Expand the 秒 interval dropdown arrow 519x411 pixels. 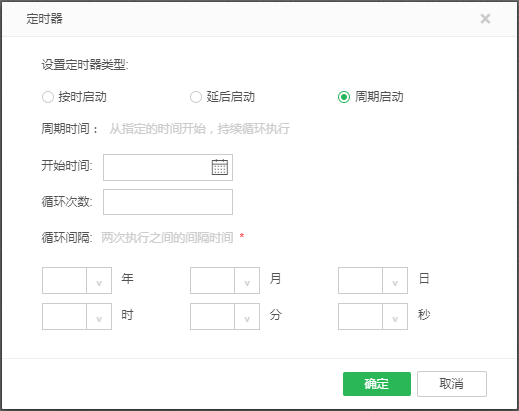[395, 316]
